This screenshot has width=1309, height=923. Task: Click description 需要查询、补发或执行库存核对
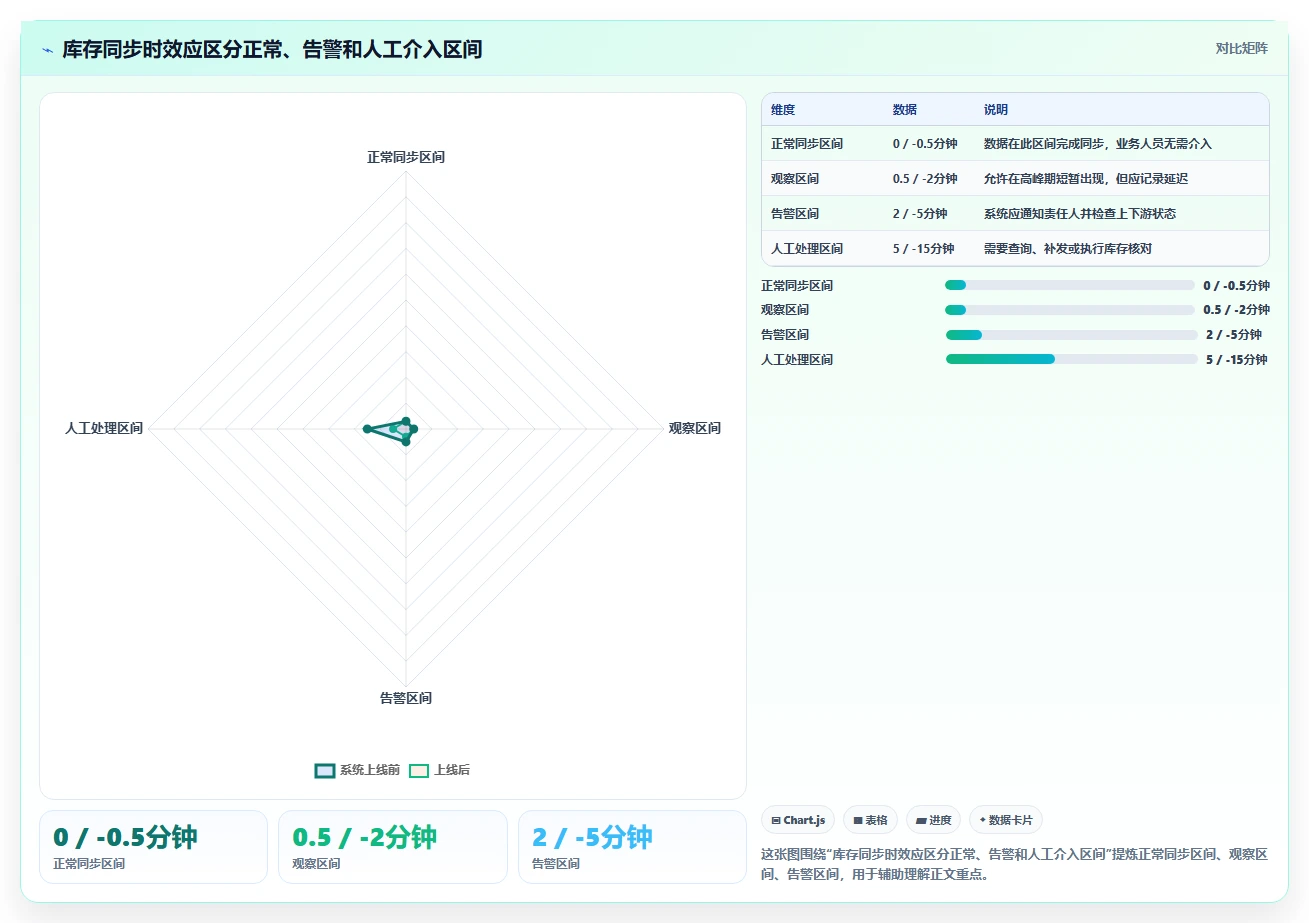(1068, 249)
